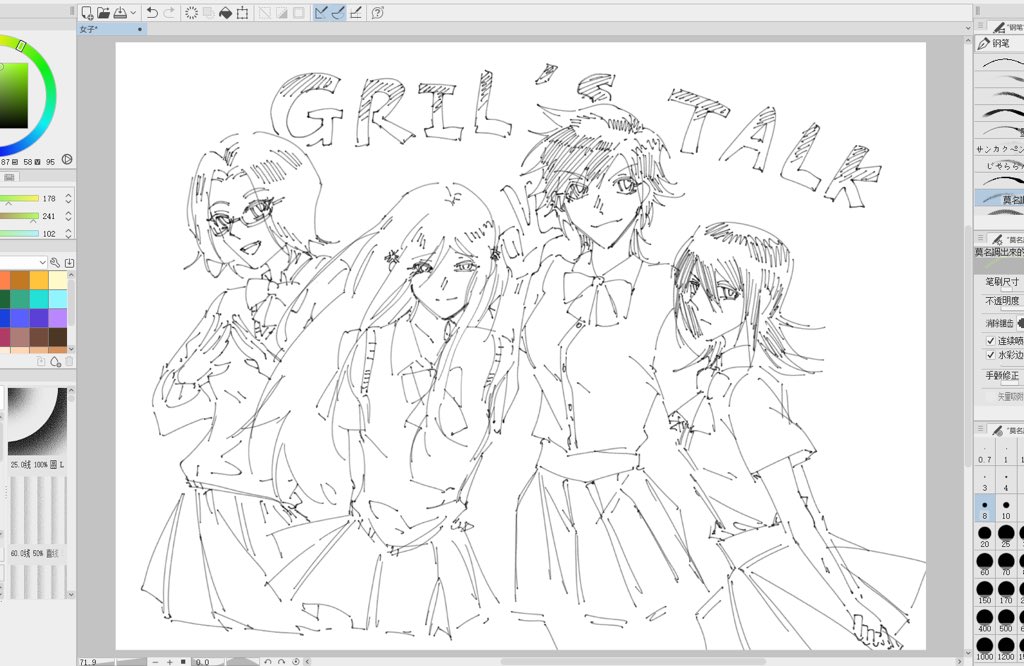Viewport: 1024px width, 666px height.
Task: Open the color set dropdown
Action: point(24,262)
